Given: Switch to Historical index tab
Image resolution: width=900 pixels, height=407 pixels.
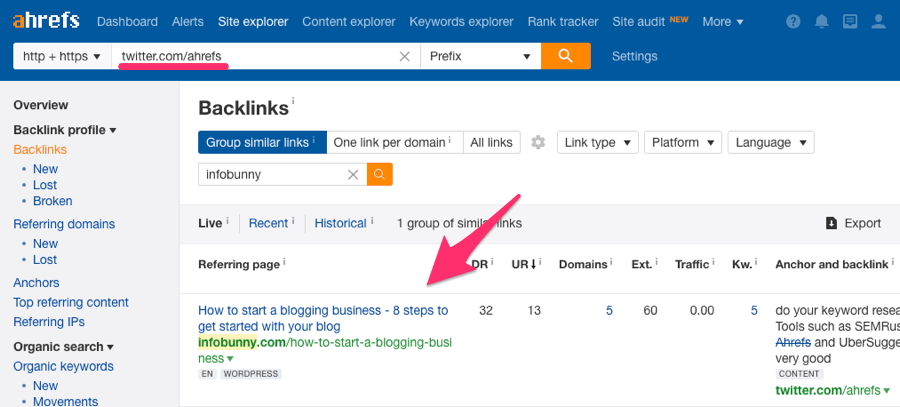Looking at the screenshot, I should tap(340, 223).
